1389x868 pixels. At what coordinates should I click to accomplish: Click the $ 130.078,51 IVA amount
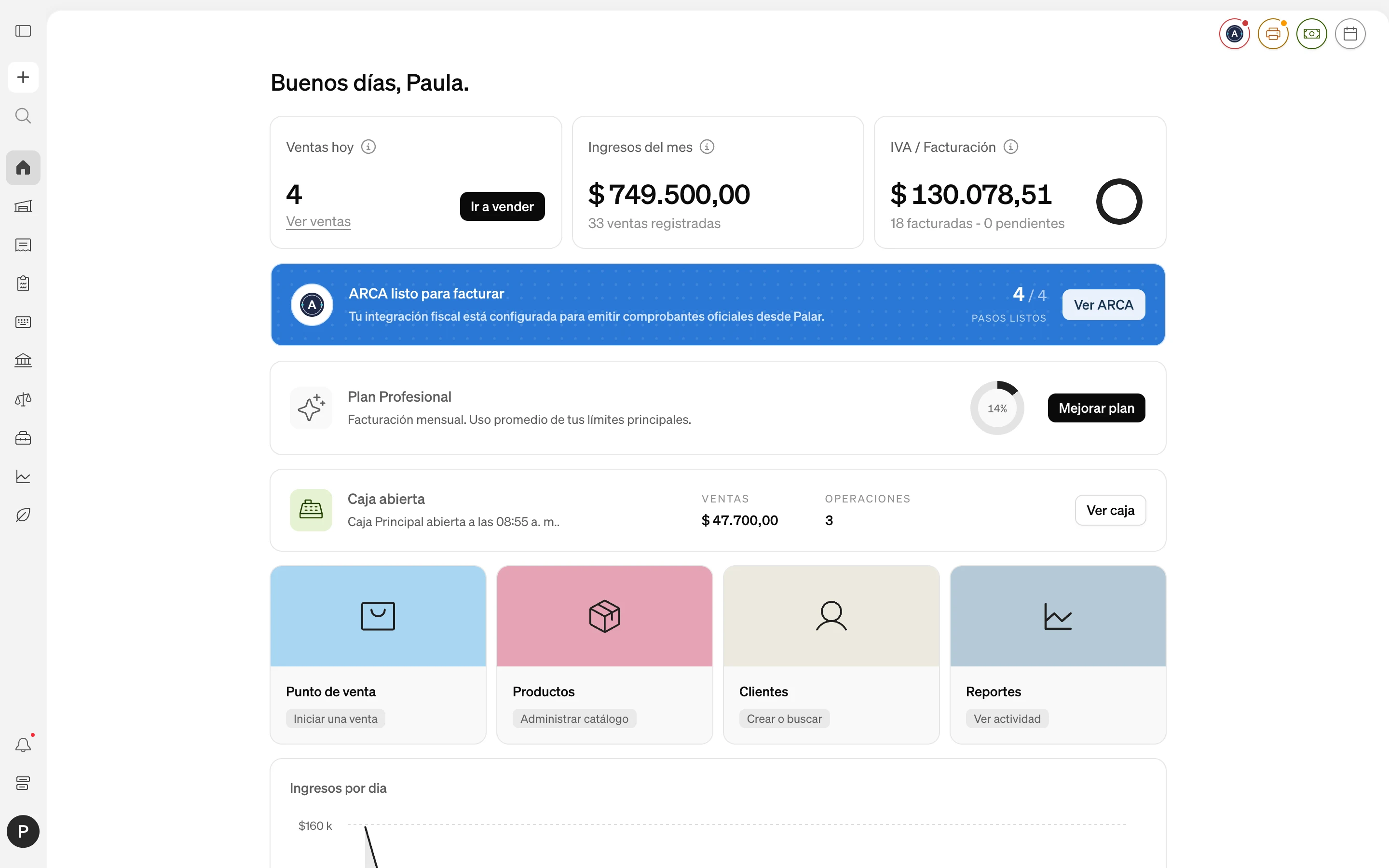(970, 194)
